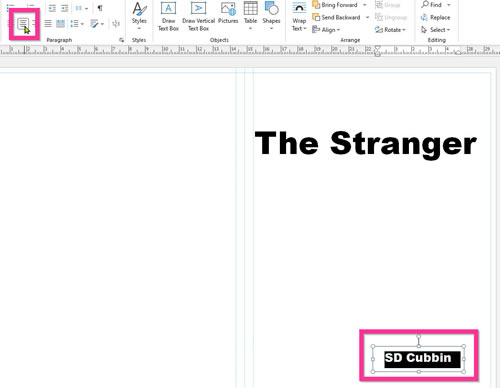Viewport: 500px width, 388px height.
Task: Open the Styles gallery
Action: pos(139,16)
